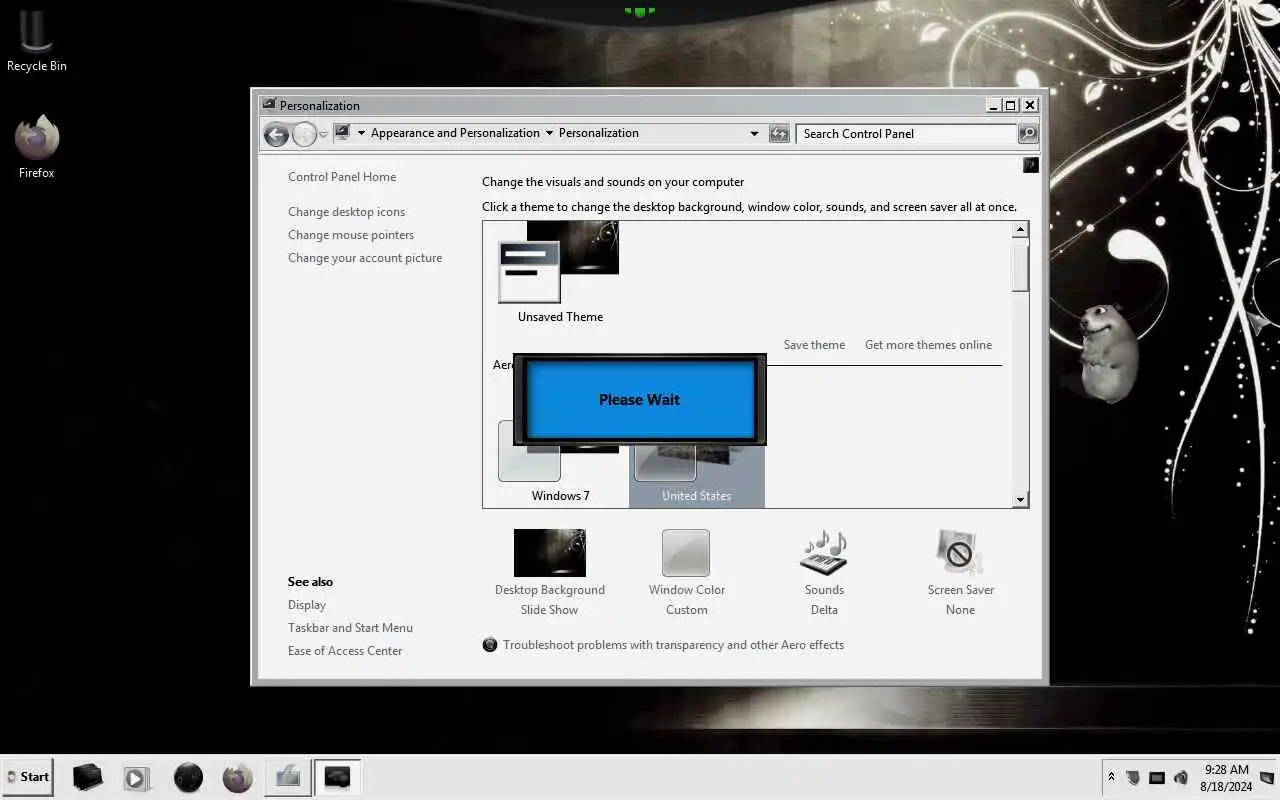Image resolution: width=1280 pixels, height=800 pixels.
Task: Switch to the active Personalization taskbar button
Action: [338, 776]
